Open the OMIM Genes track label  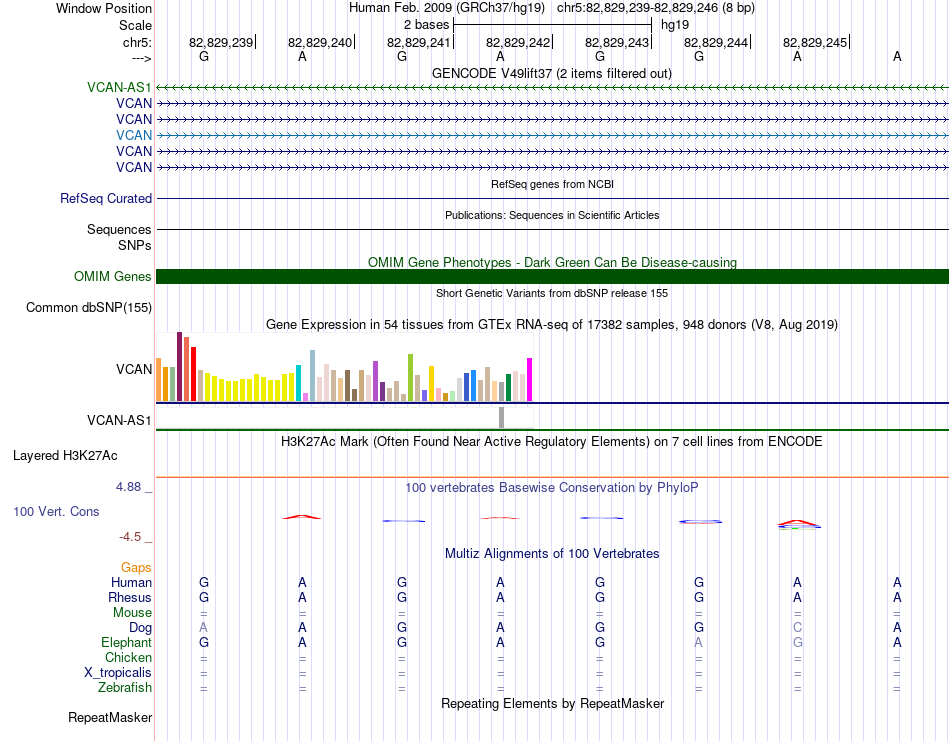tap(112, 277)
